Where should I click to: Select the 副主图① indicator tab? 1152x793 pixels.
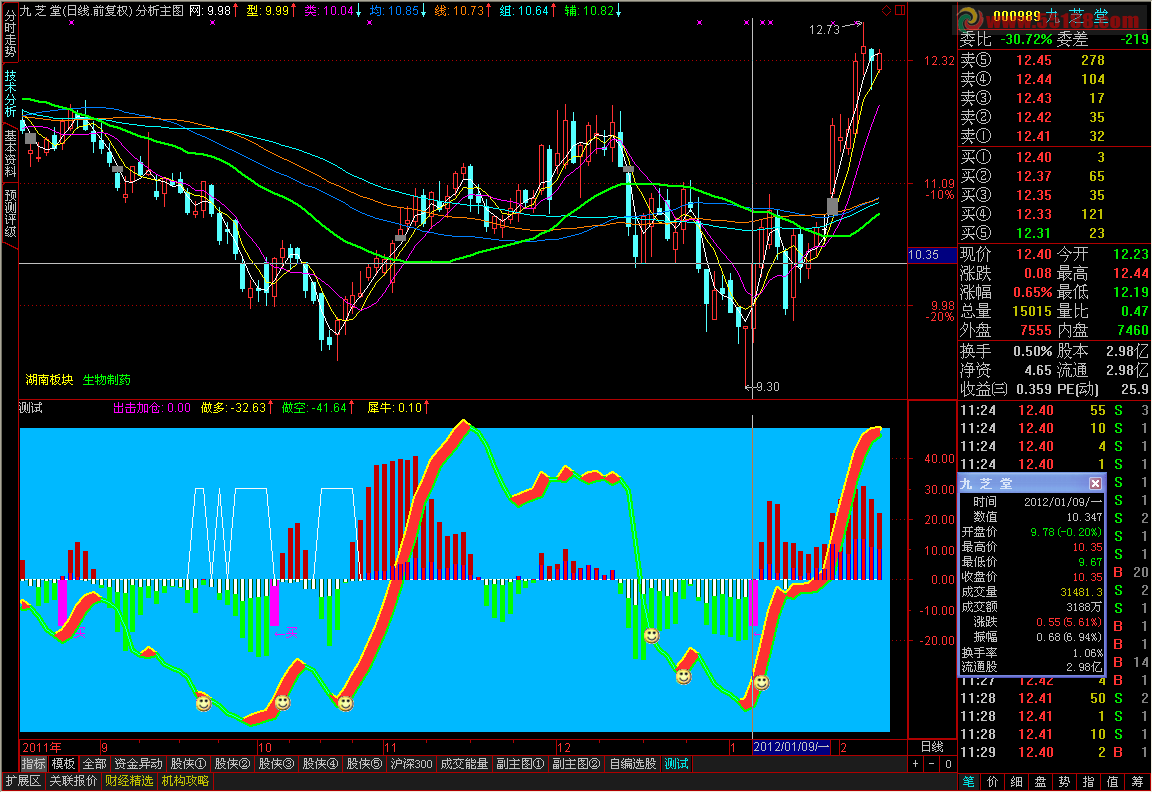tap(520, 764)
